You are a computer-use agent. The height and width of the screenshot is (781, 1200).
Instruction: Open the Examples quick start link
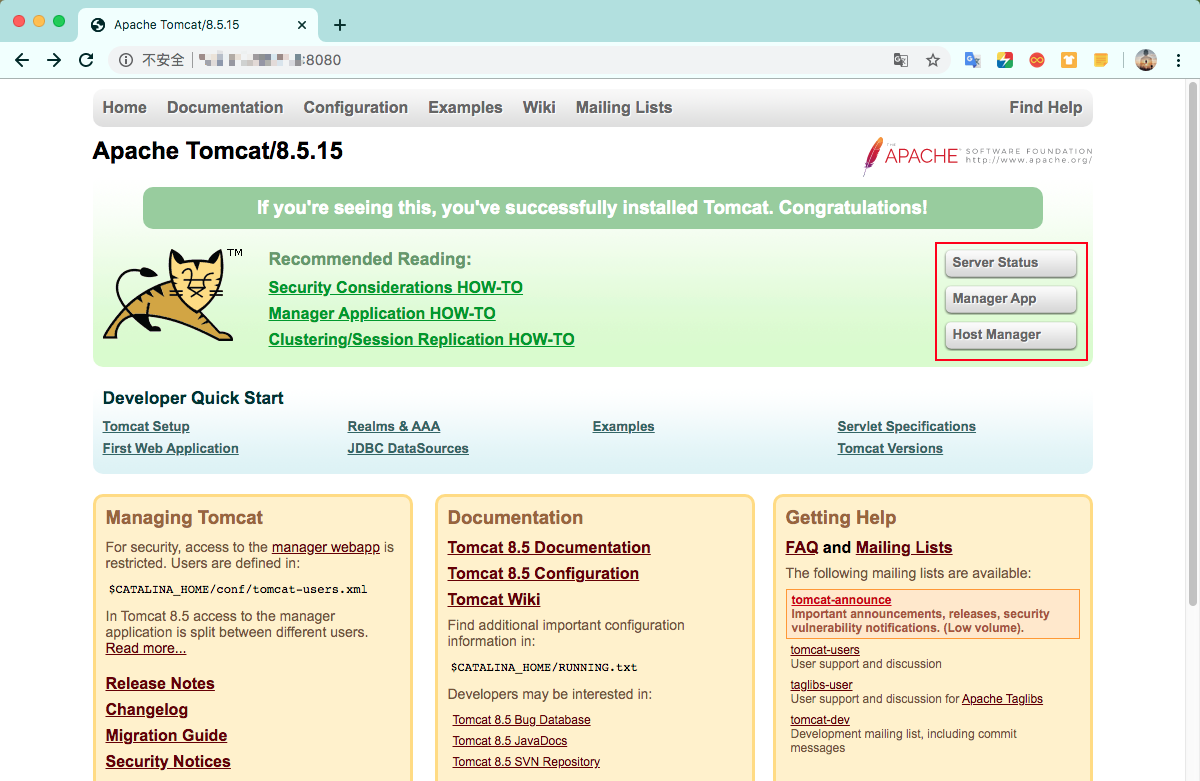pyautogui.click(x=624, y=427)
